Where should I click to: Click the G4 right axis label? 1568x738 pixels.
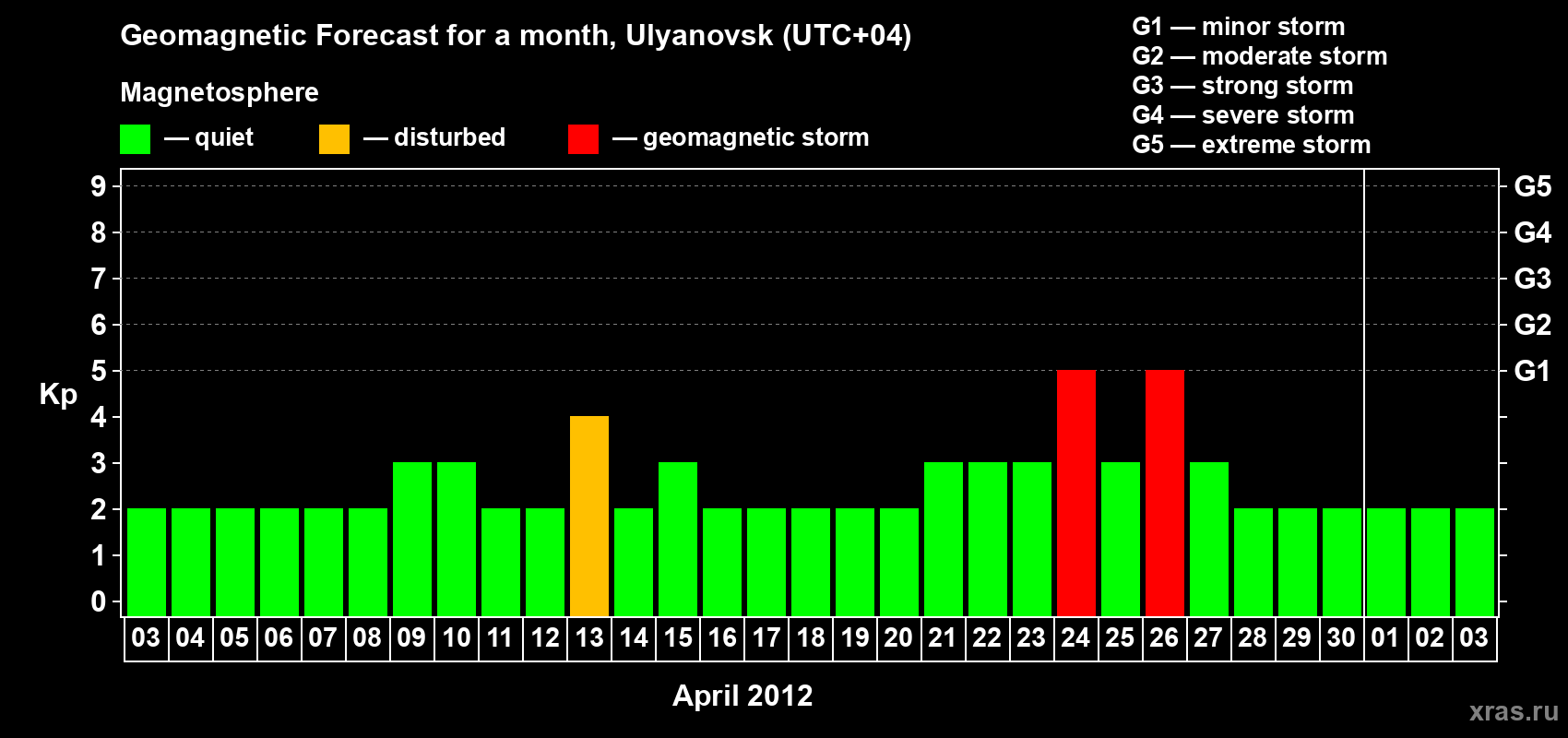[1533, 232]
